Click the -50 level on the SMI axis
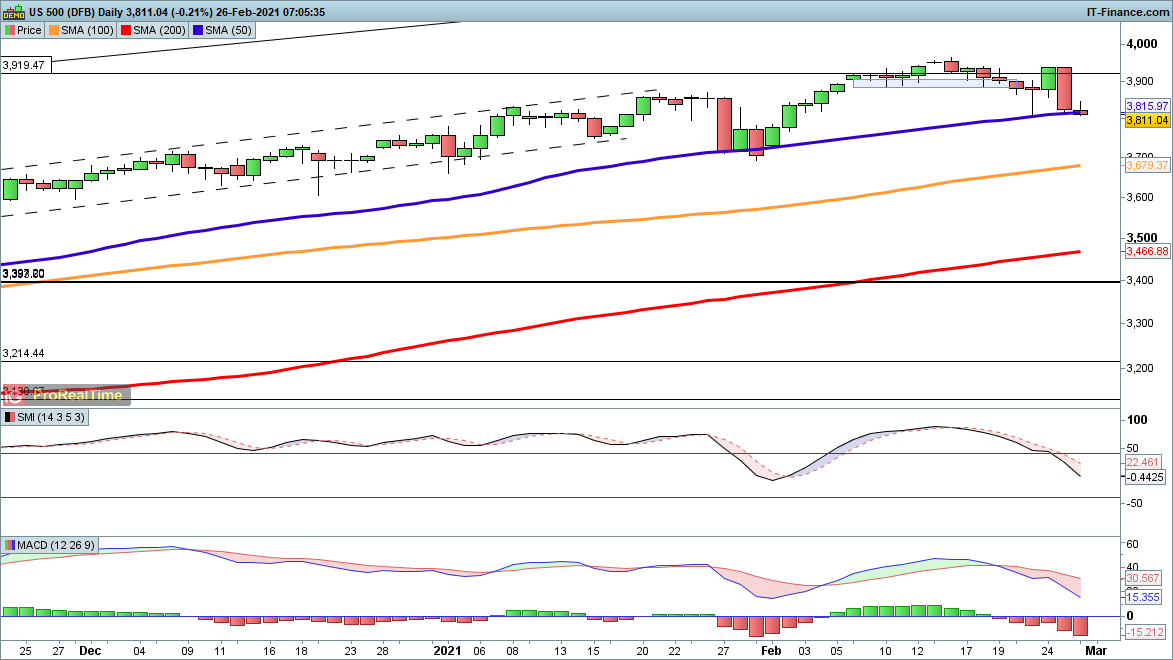 click(x=1135, y=504)
